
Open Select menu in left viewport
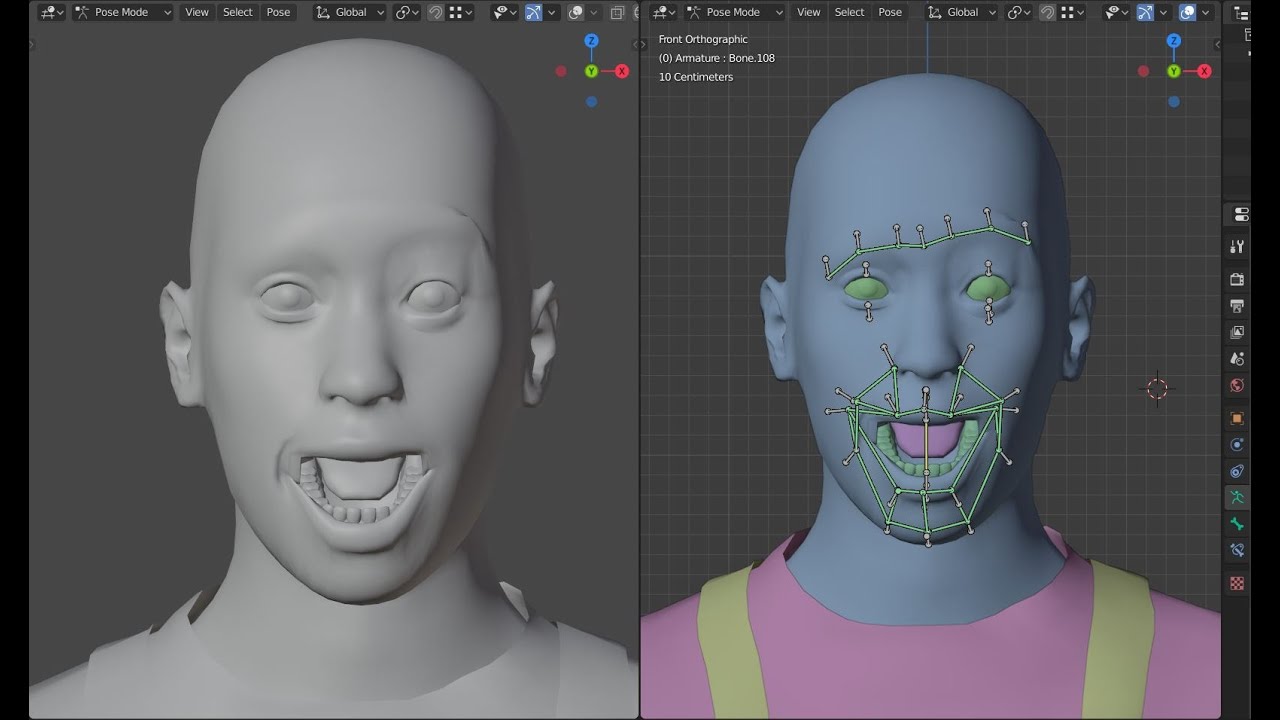(238, 12)
